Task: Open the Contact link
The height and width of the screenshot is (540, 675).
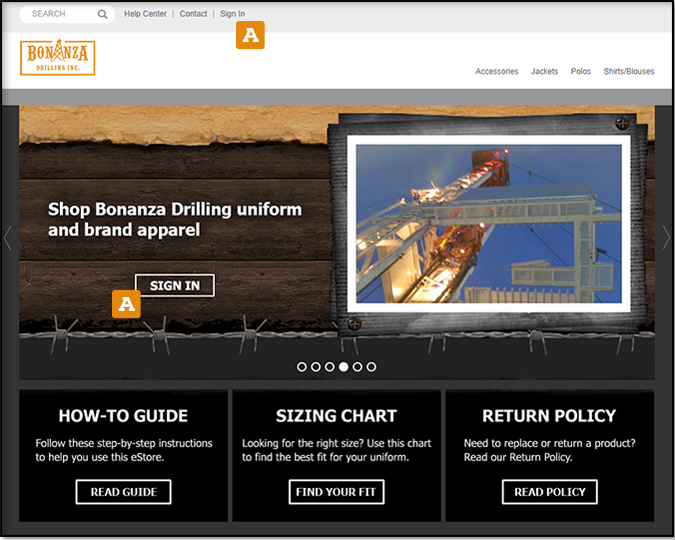Action: 193,14
